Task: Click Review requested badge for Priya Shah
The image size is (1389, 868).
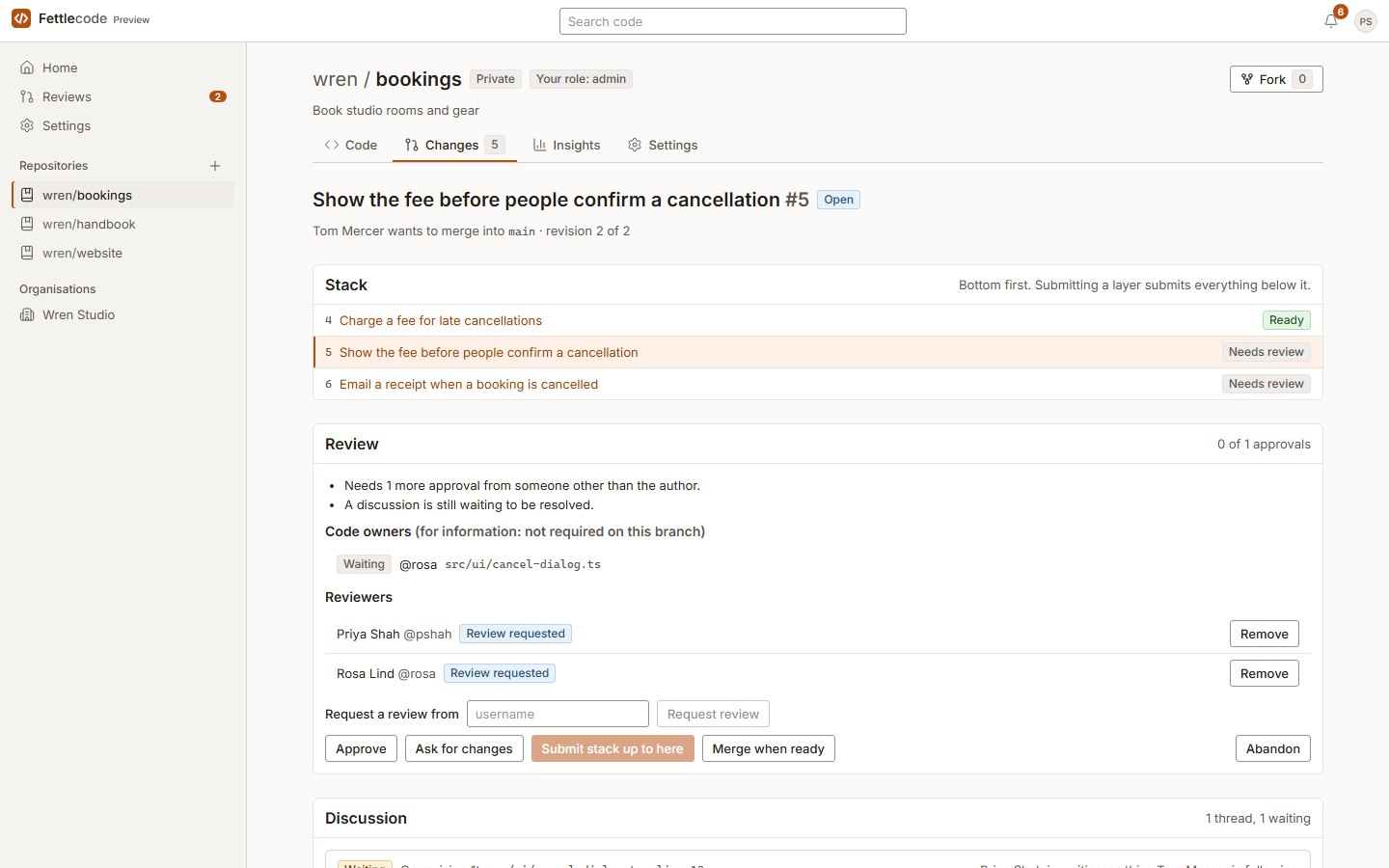Action: [515, 634]
